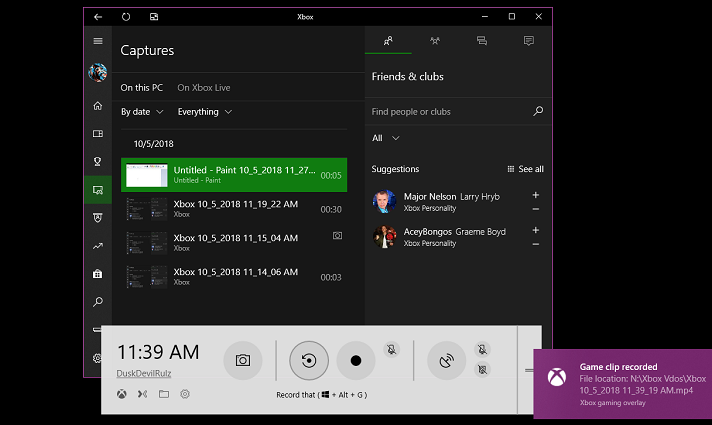
Task: Click the Game clip recorded notification
Action: pos(623,384)
